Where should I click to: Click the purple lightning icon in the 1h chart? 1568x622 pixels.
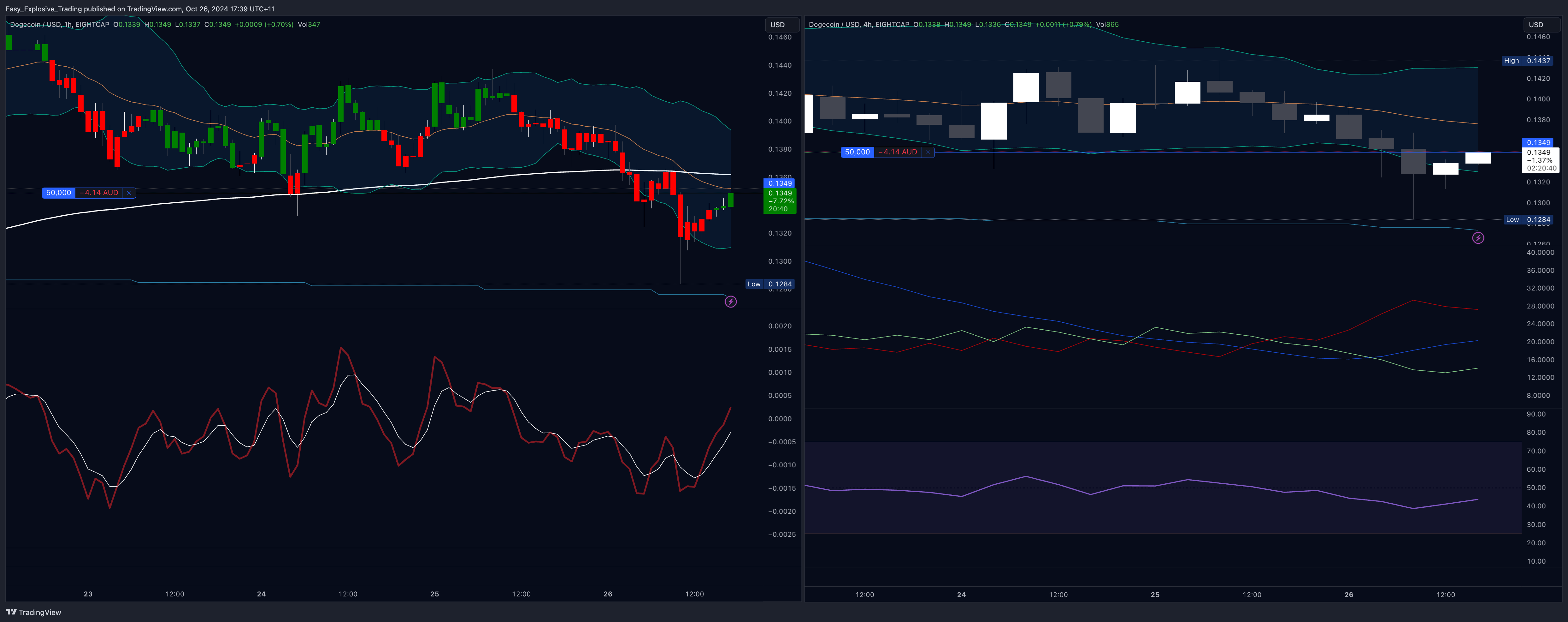(x=730, y=302)
